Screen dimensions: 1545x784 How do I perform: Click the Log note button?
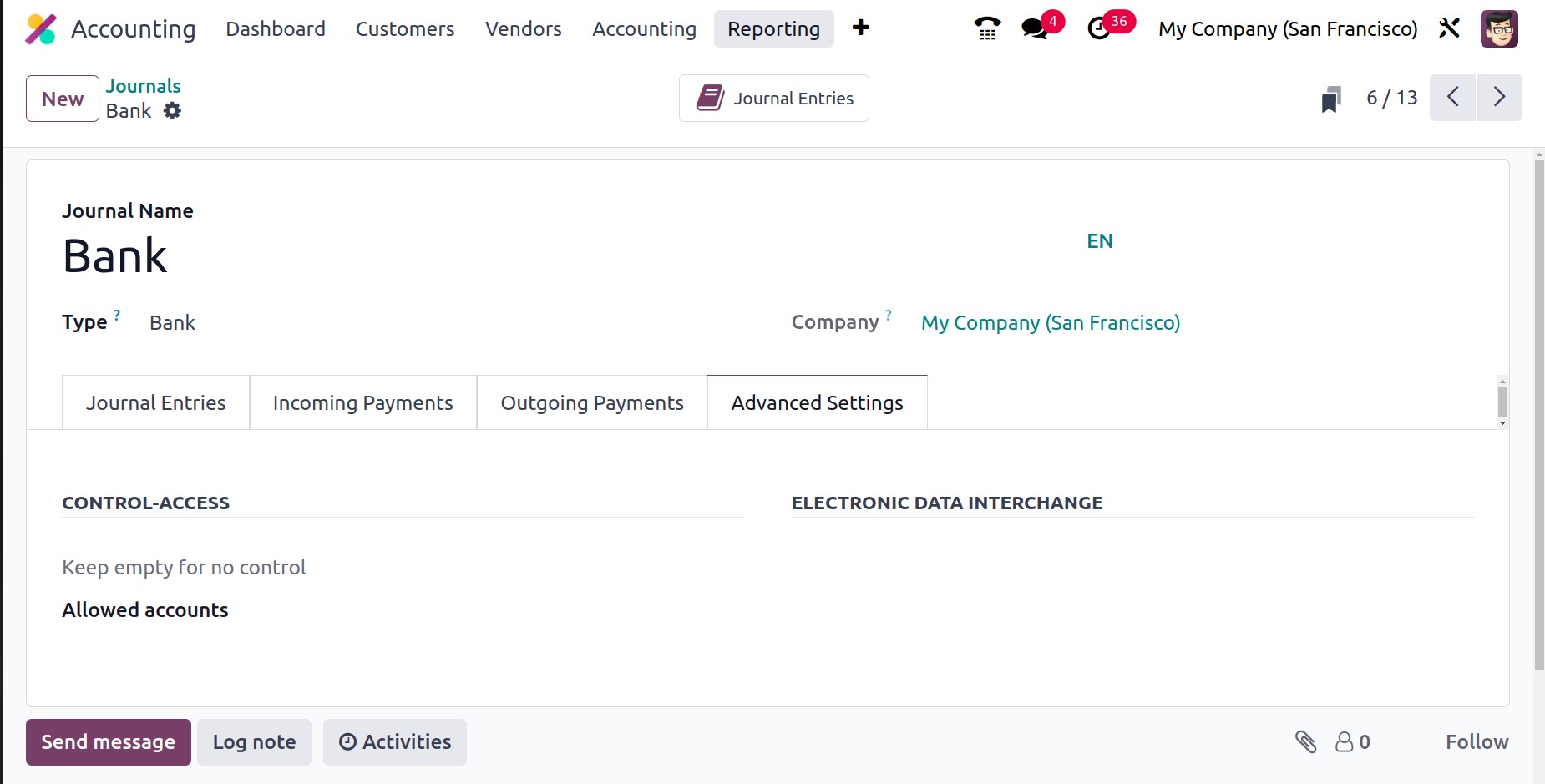(x=254, y=741)
